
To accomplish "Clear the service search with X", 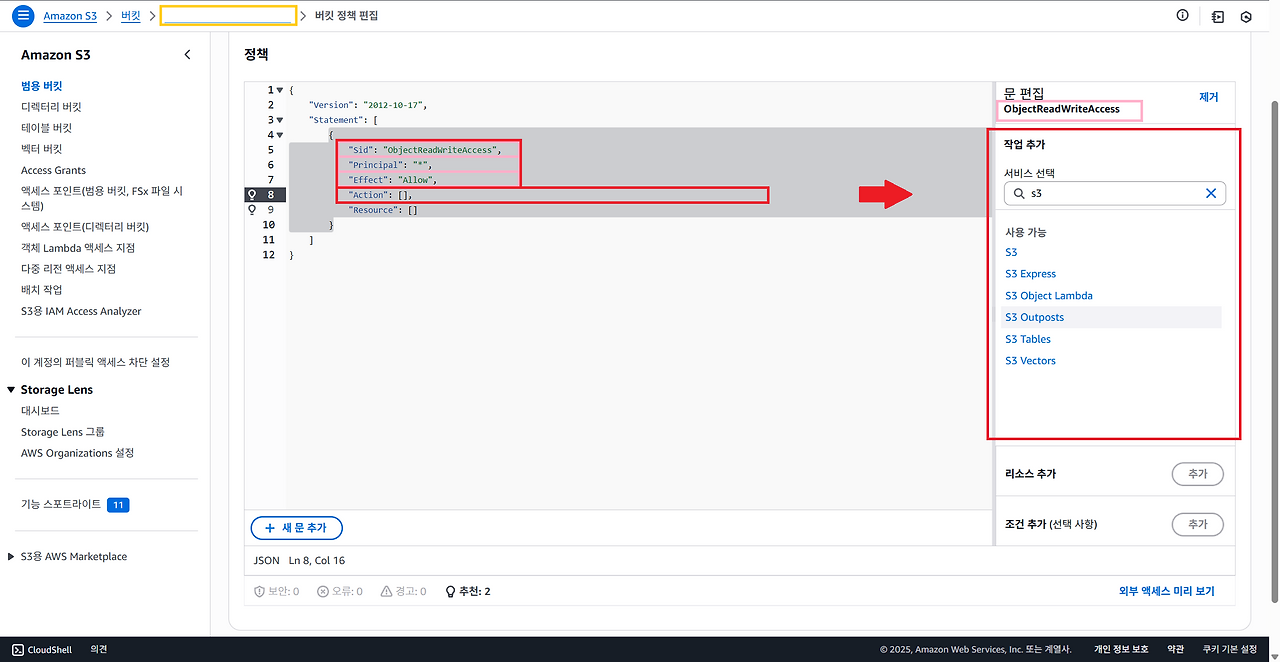I will (x=1211, y=193).
